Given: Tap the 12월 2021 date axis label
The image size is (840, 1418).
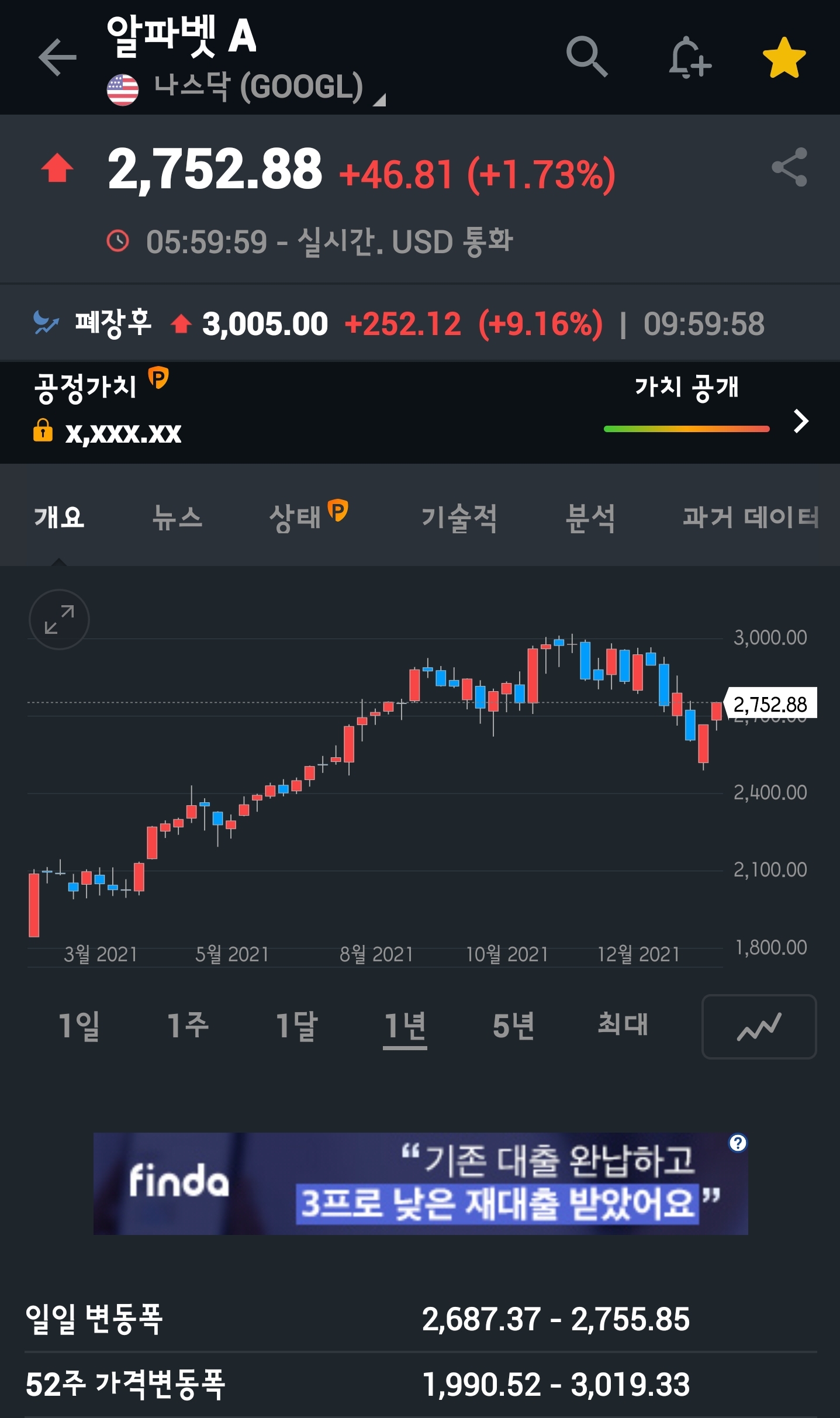Looking at the screenshot, I should pyautogui.click(x=638, y=954).
